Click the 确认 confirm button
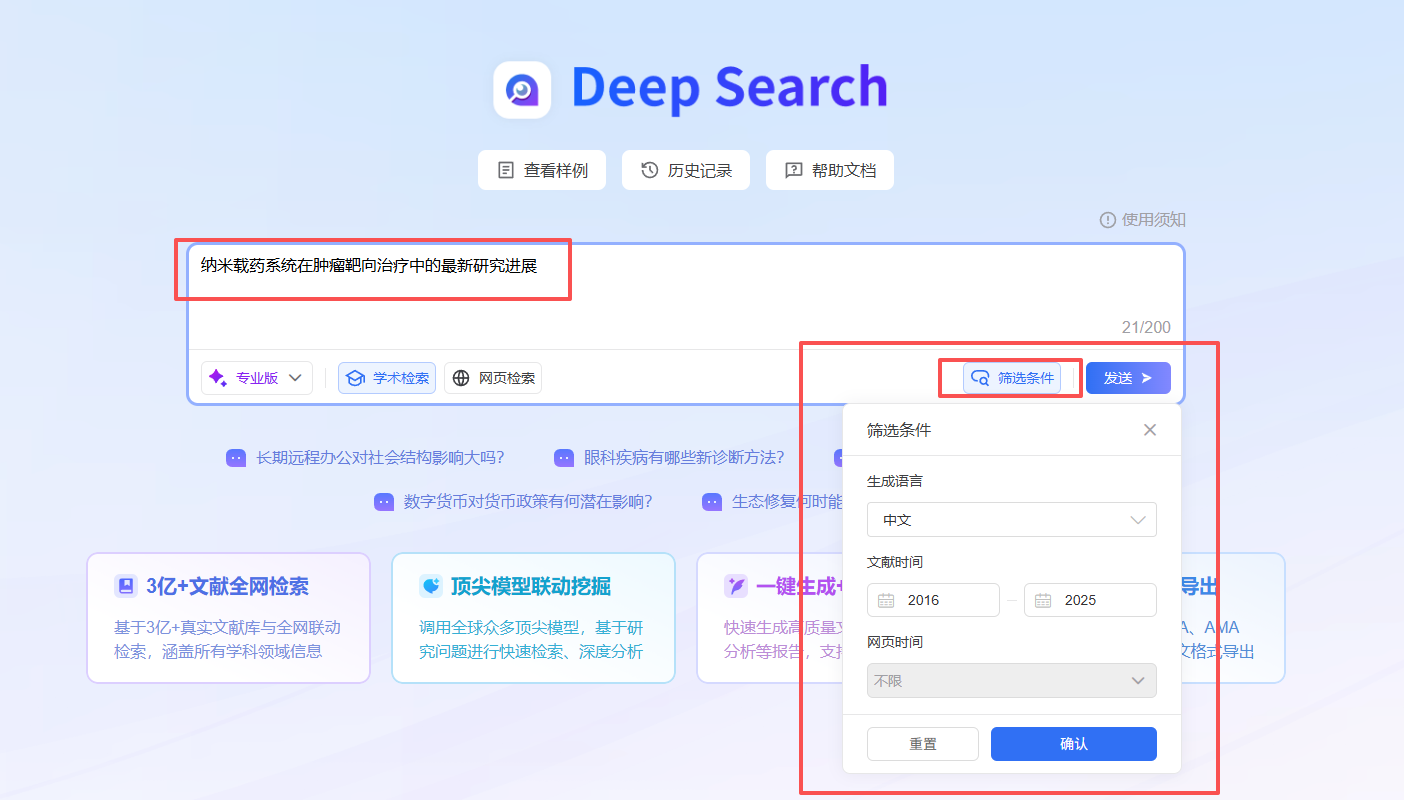The width and height of the screenshot is (1404, 800). point(1074,744)
